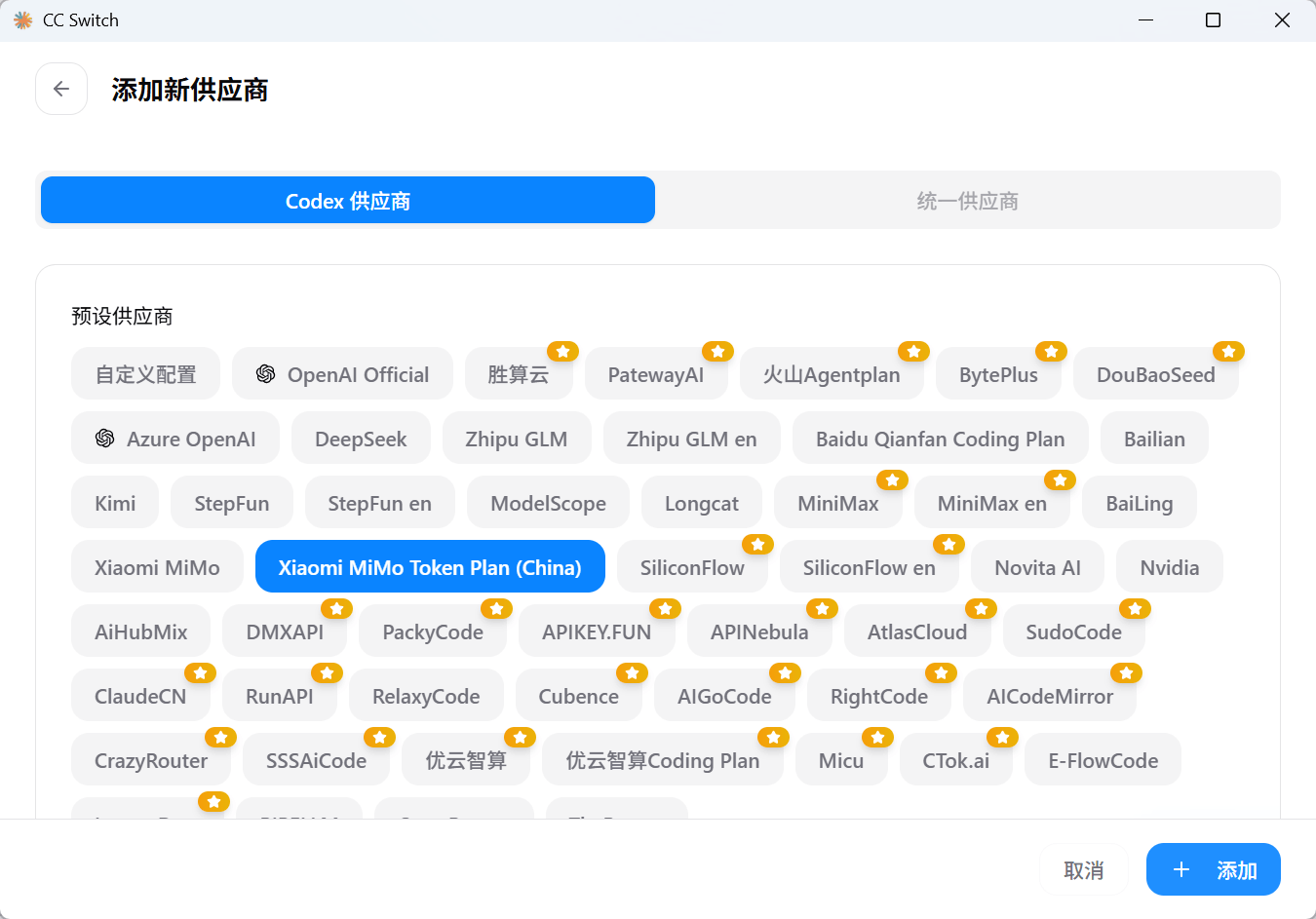The width and height of the screenshot is (1316, 919).
Task: Choose the Zhipu GLM preset
Action: click(517, 439)
